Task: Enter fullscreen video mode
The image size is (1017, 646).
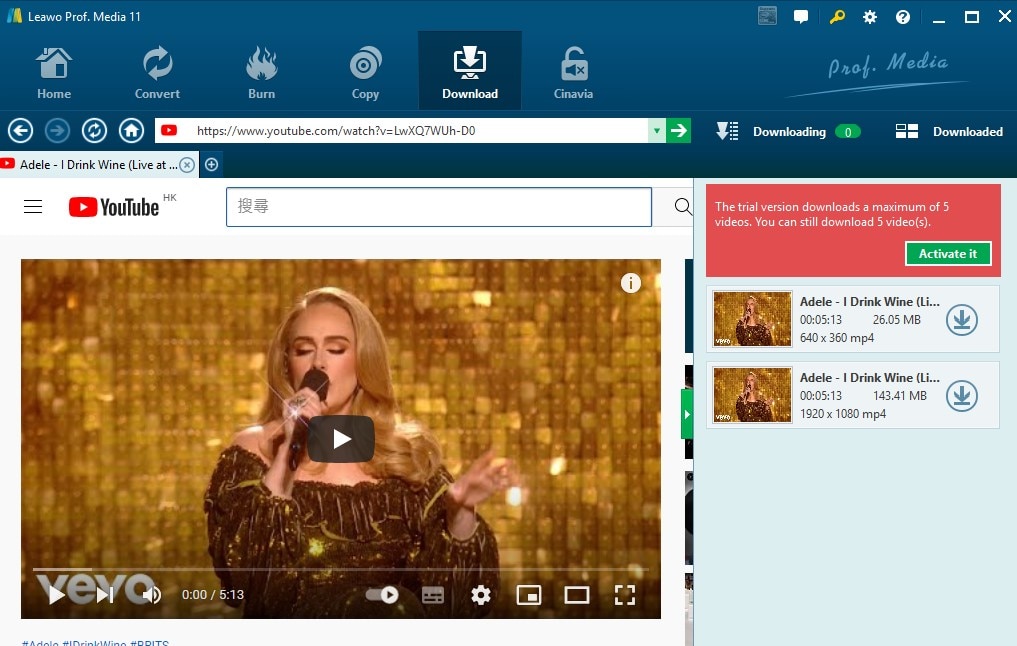Action: pyautogui.click(x=625, y=595)
